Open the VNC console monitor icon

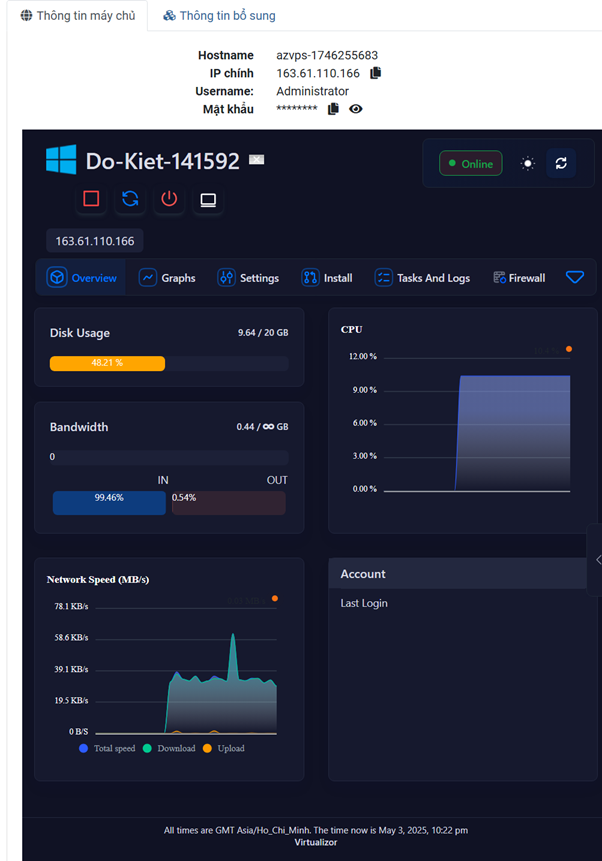(208, 199)
